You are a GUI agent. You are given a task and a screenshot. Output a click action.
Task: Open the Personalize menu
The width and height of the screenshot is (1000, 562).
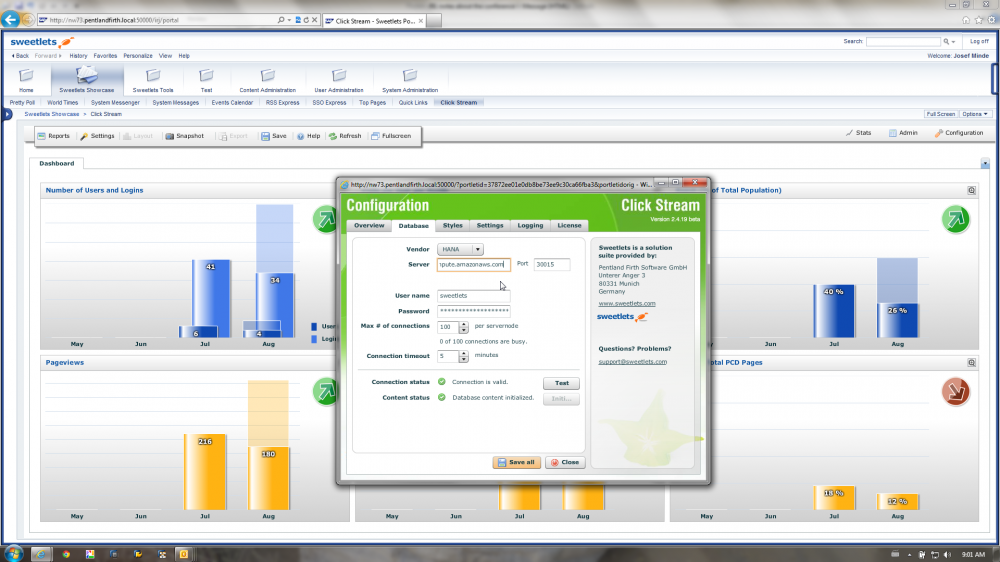138,55
